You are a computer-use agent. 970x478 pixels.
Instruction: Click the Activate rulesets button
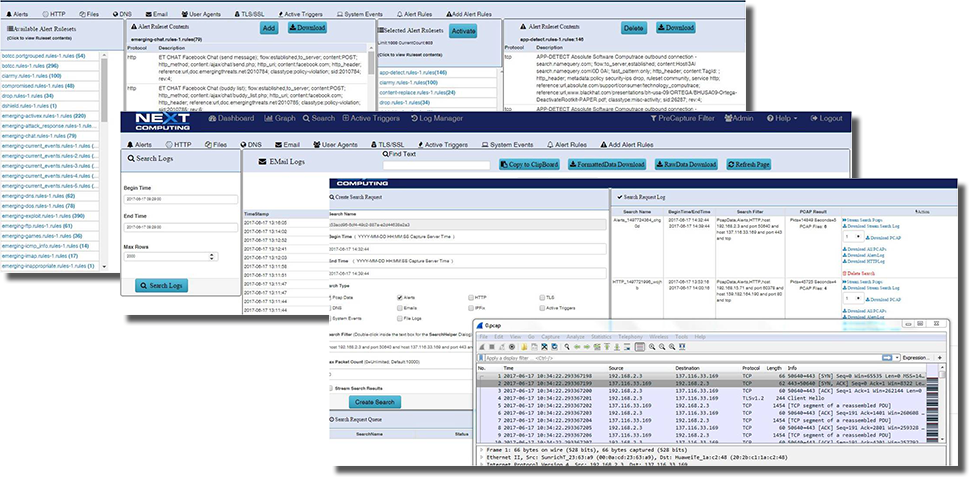[463, 31]
